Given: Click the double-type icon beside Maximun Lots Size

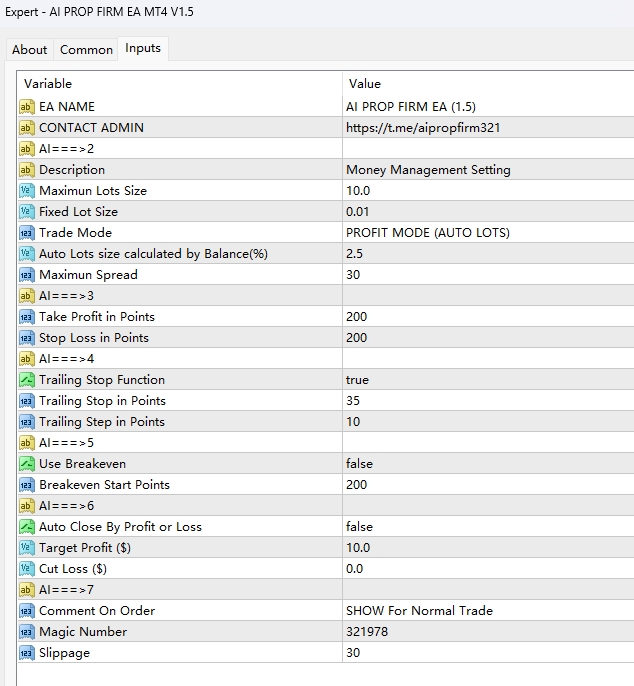Looking at the screenshot, I should 27,191.
